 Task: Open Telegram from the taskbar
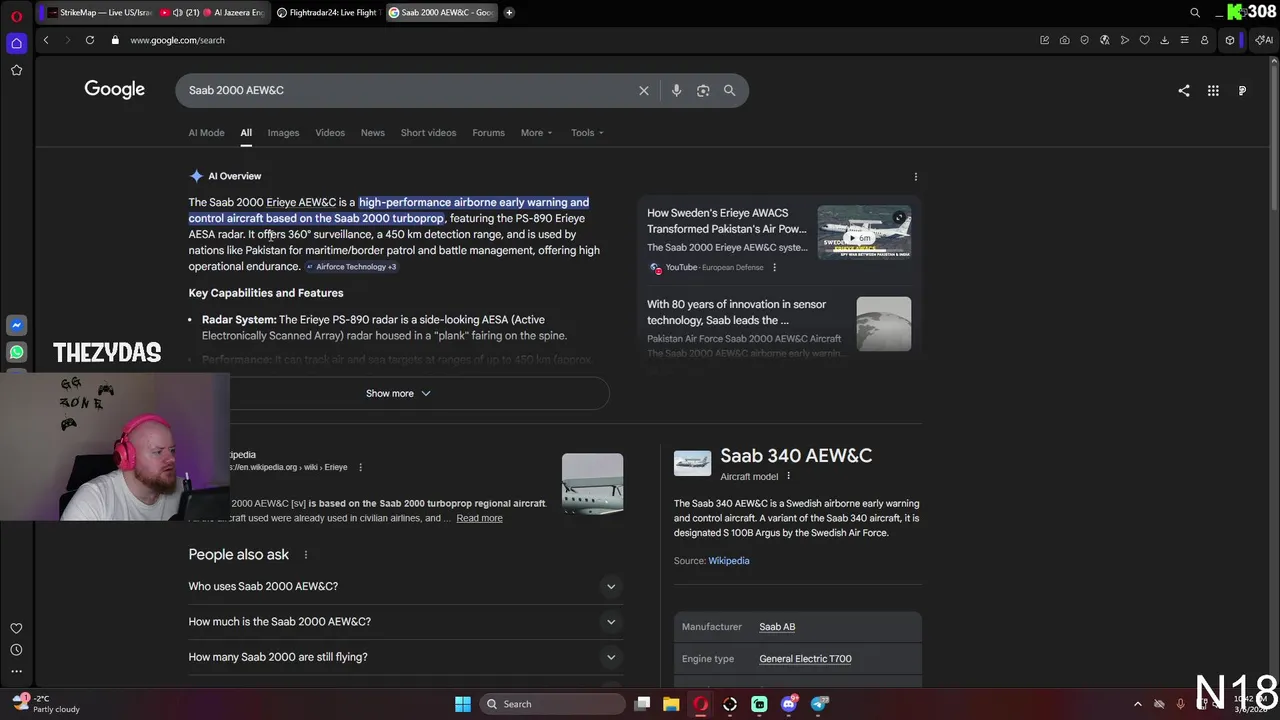pos(819,704)
